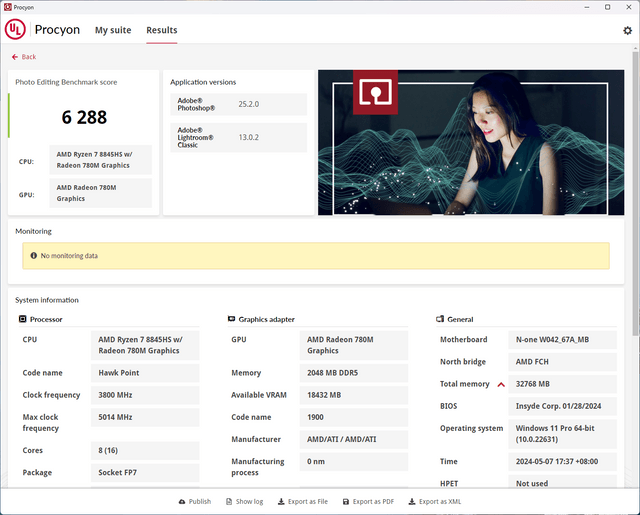Click the GPU name in score card
This screenshot has width=640, height=515.
[100, 193]
